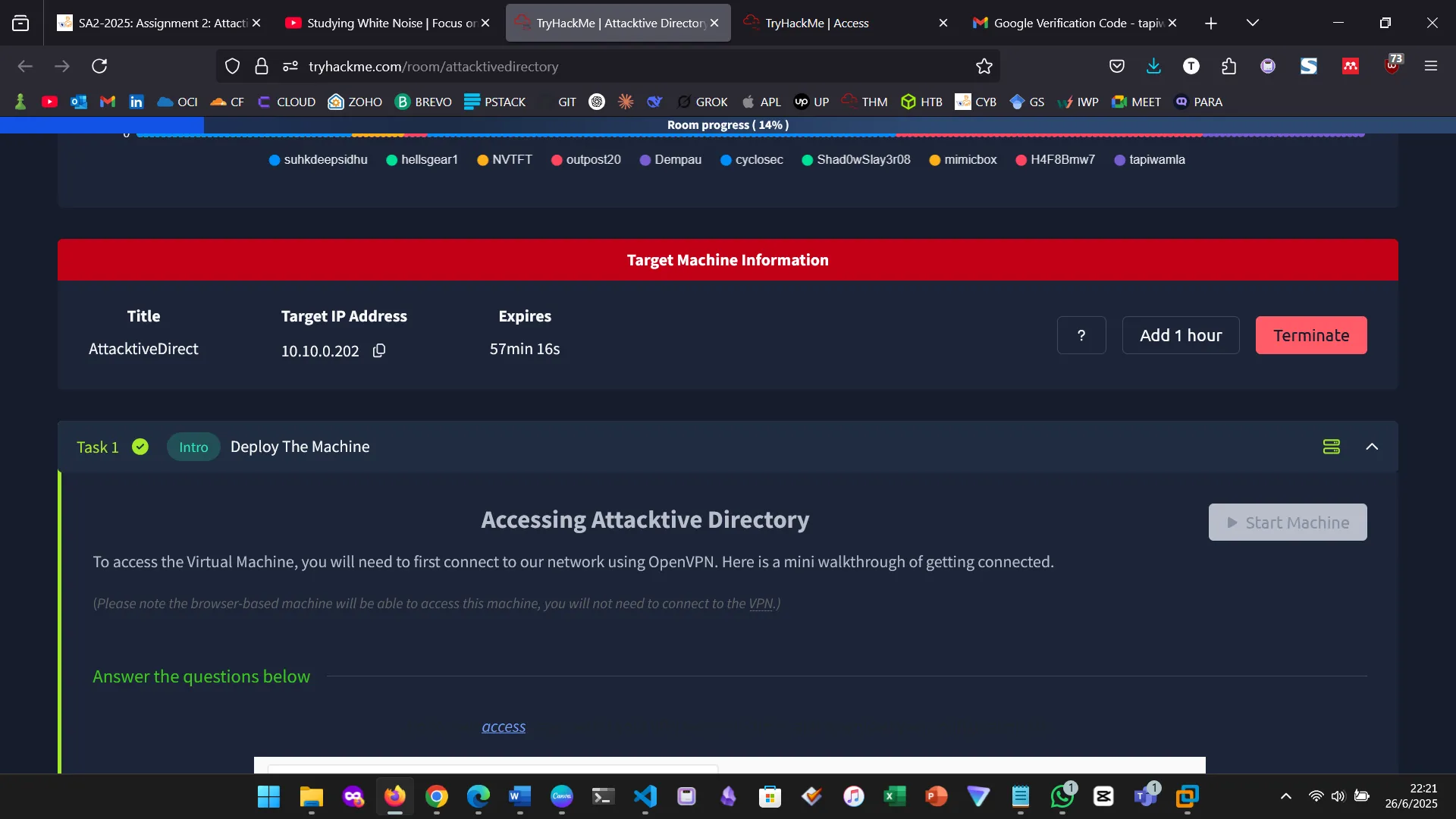Open the HTB bookmark
Image resolution: width=1456 pixels, height=819 pixels.
(x=922, y=102)
